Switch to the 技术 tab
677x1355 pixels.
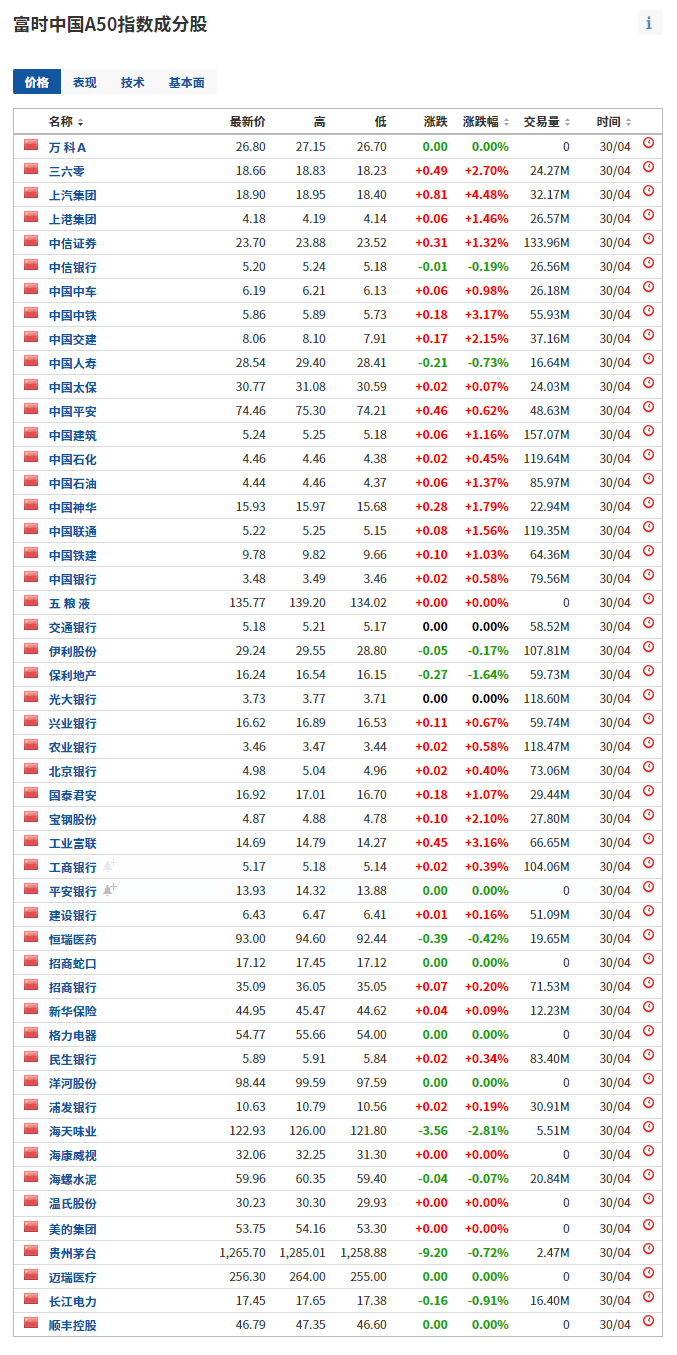133,82
